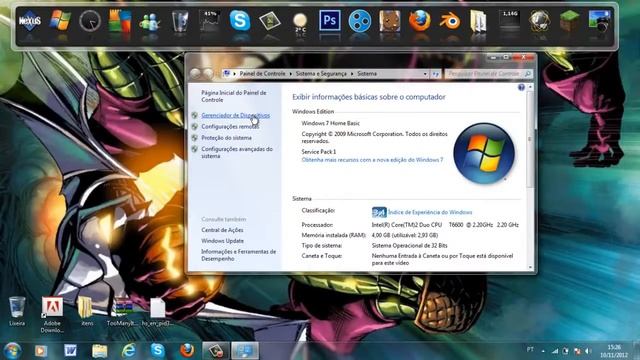This screenshot has width=640, height=360.
Task: Click scroll down arrow in system window
Action: click(x=530, y=268)
